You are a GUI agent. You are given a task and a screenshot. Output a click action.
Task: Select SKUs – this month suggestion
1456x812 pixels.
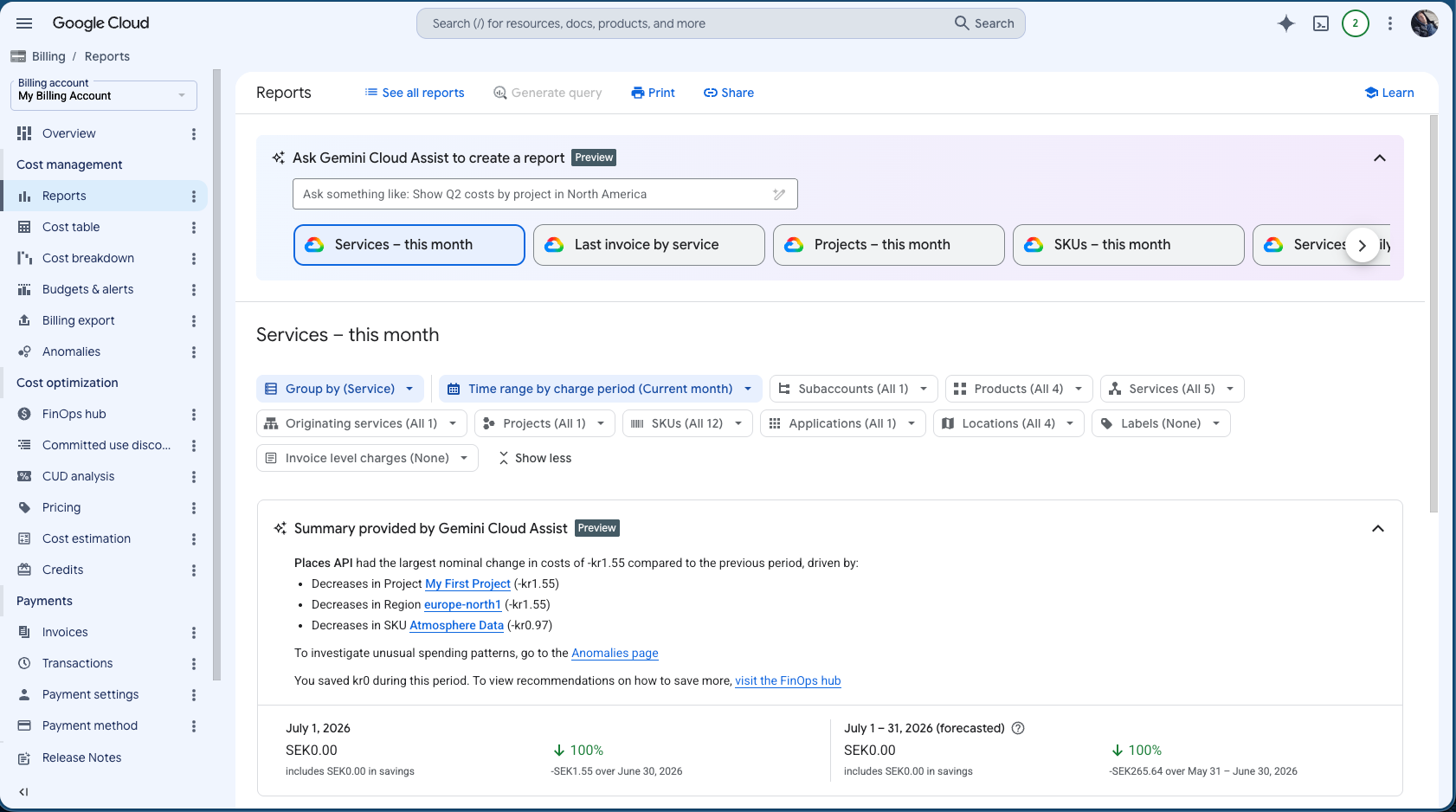pyautogui.click(x=1129, y=245)
